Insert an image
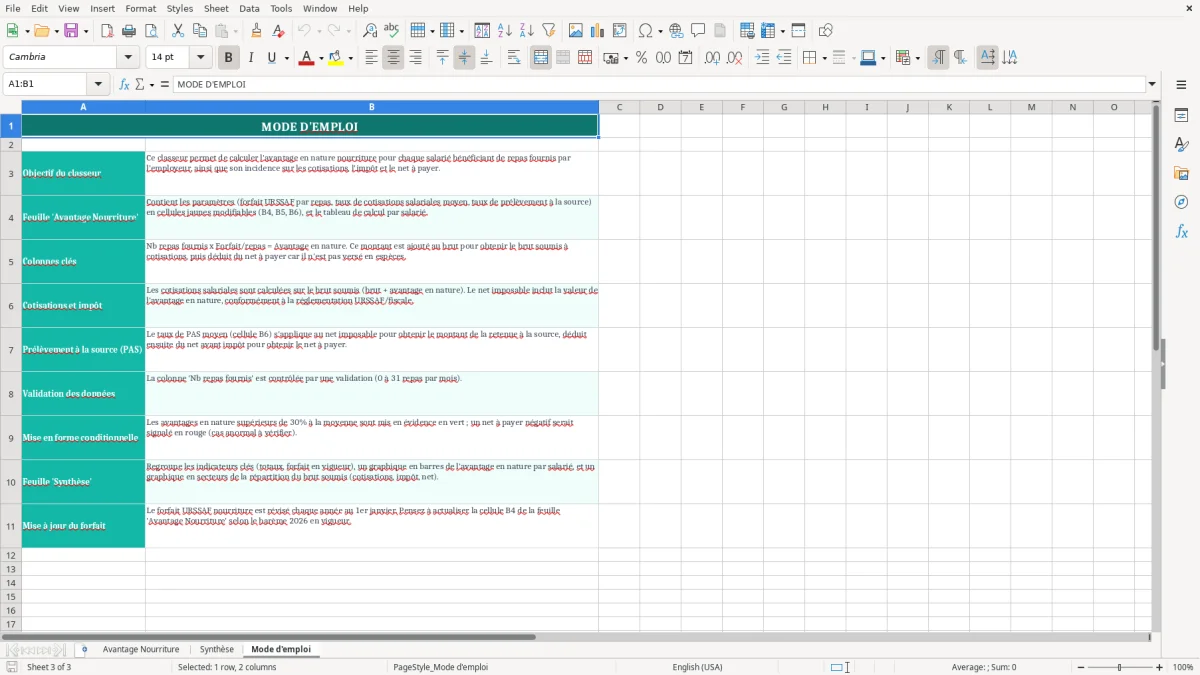 click(576, 31)
